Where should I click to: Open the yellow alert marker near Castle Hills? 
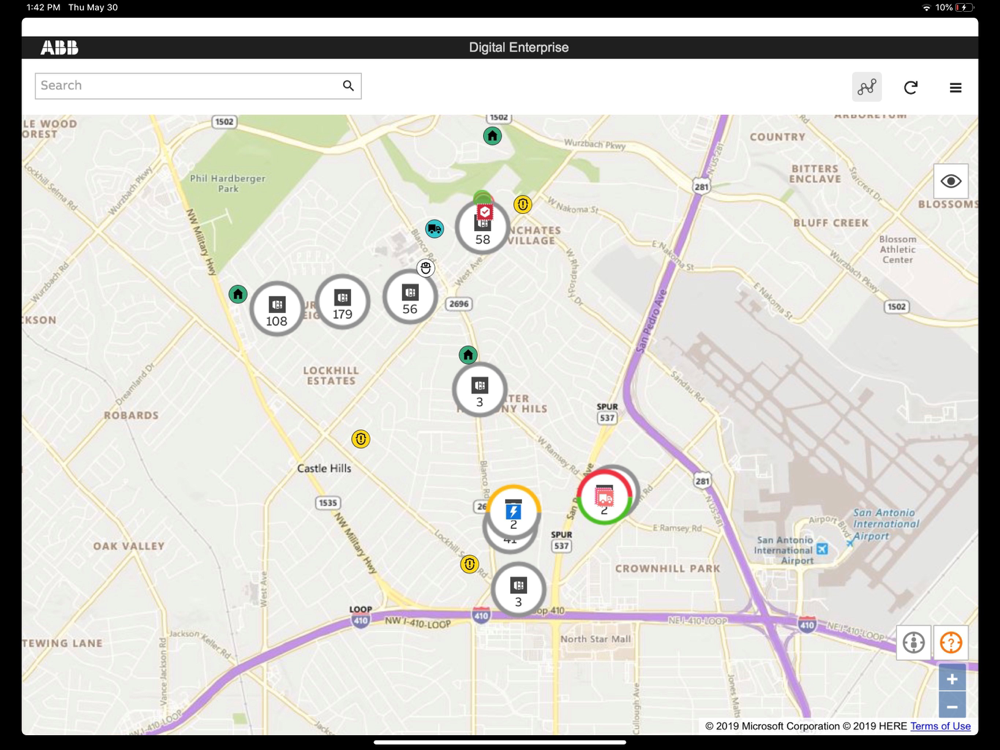point(361,439)
